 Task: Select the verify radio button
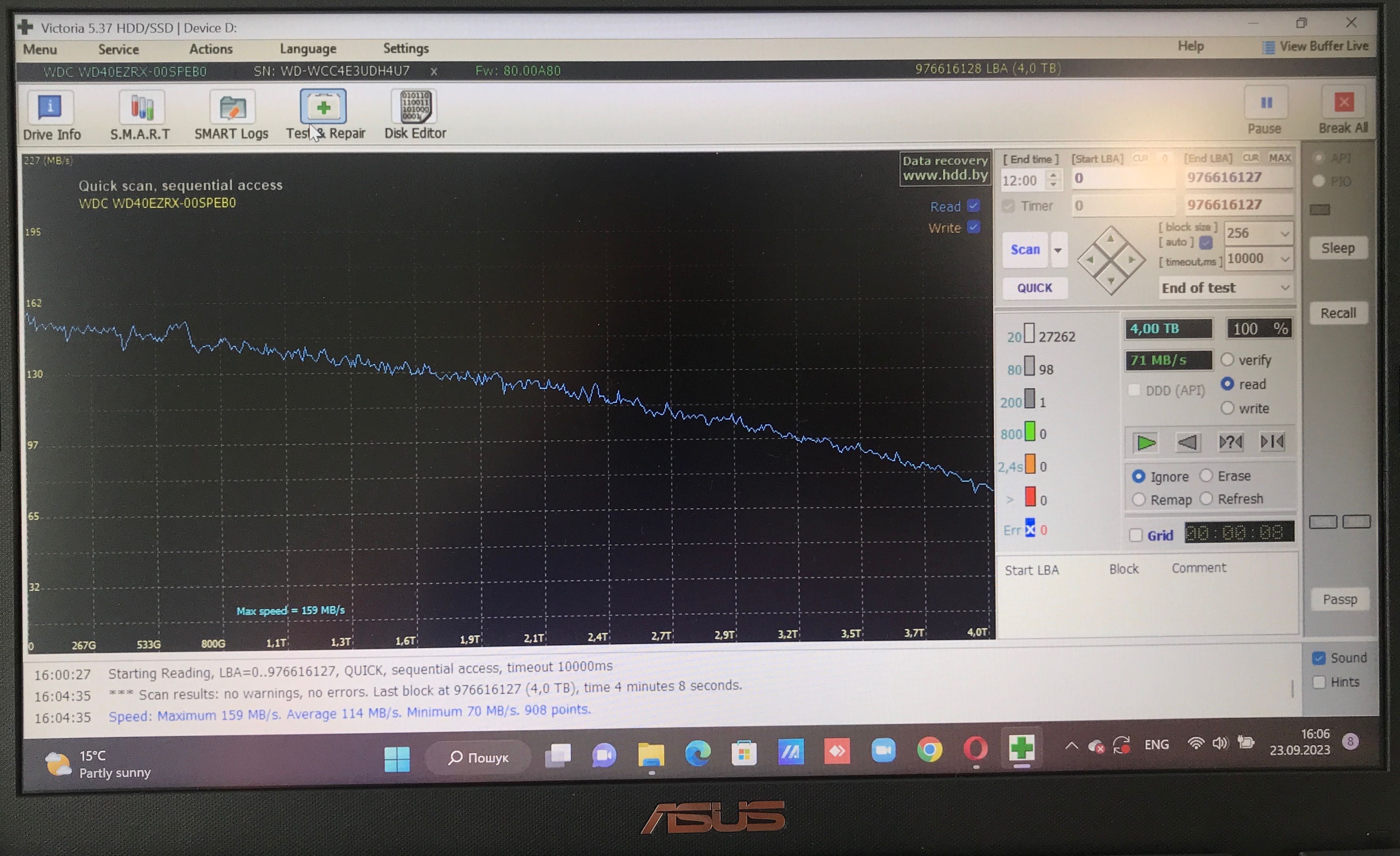click(x=1227, y=359)
